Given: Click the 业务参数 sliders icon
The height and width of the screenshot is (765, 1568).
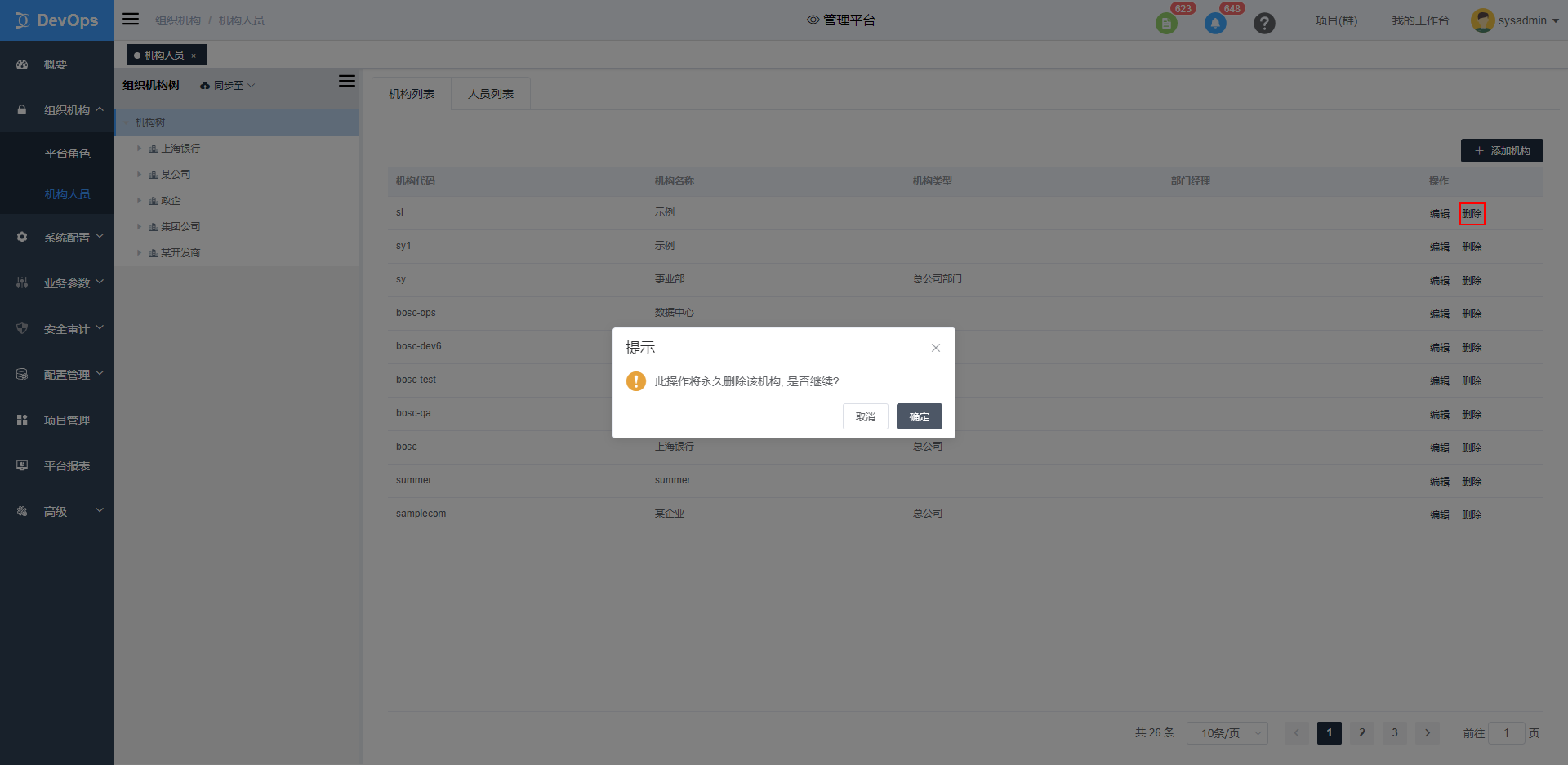Looking at the screenshot, I should pos(22,283).
